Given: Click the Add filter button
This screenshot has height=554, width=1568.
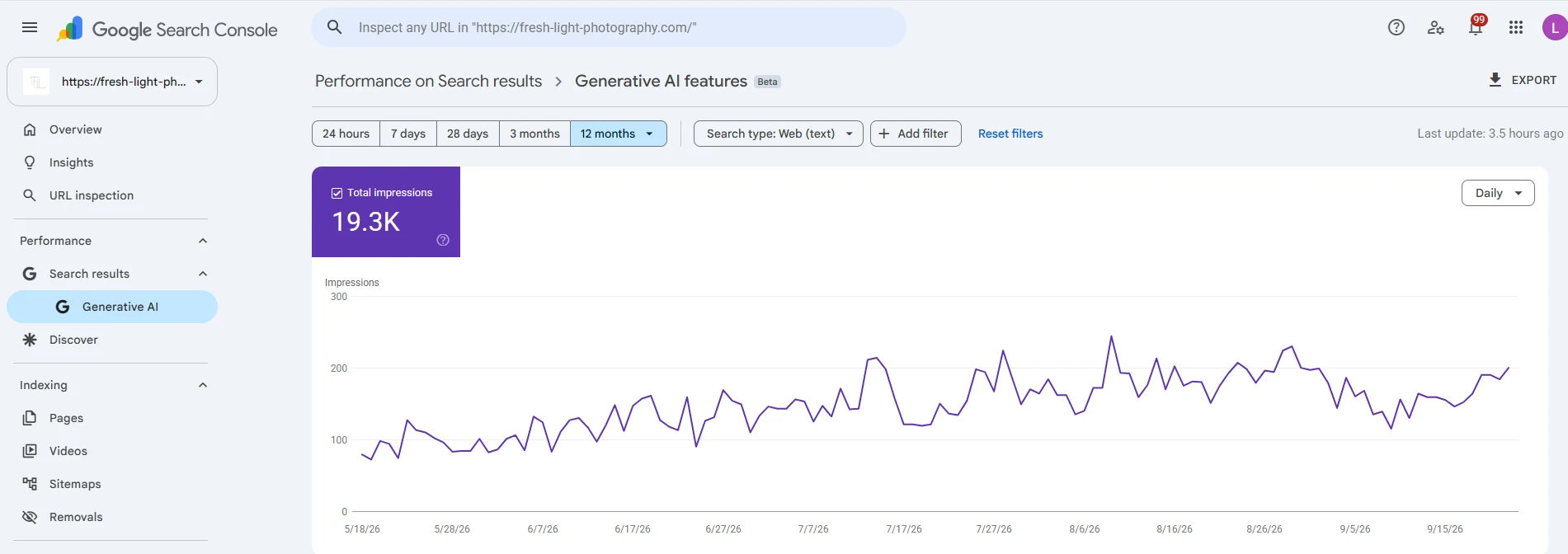Looking at the screenshot, I should (916, 134).
